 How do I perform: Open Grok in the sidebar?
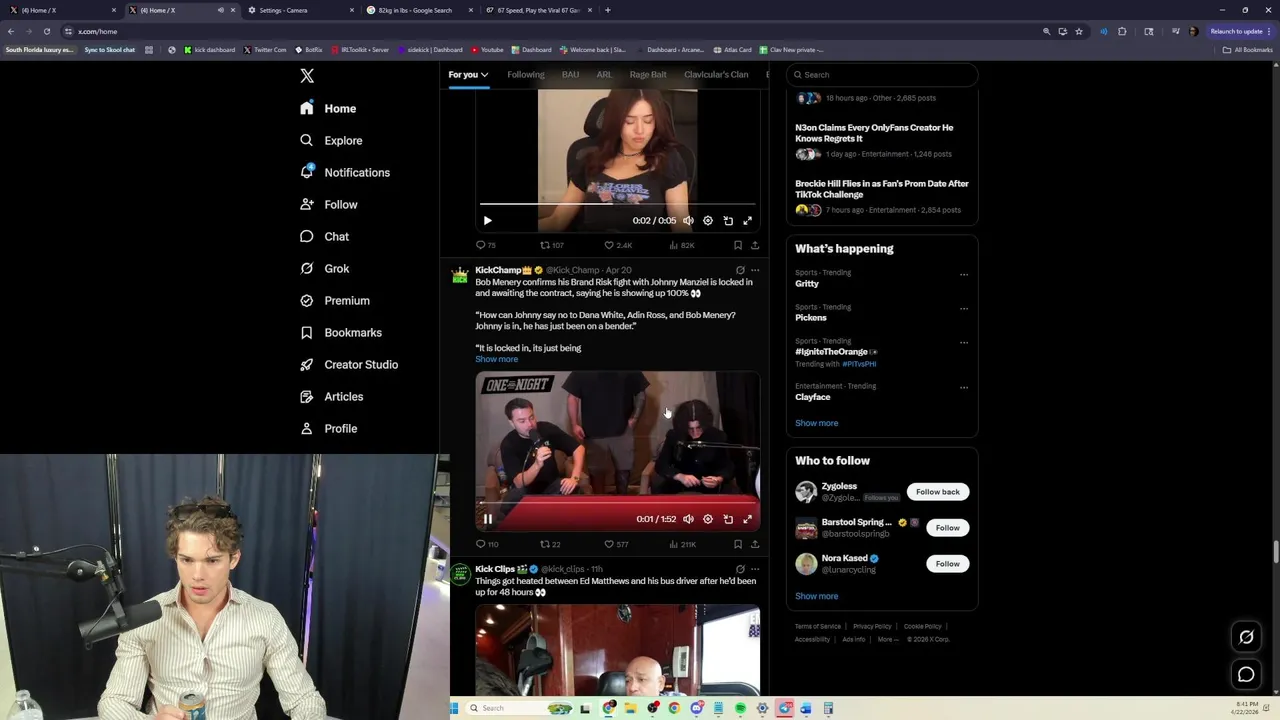pos(324,268)
